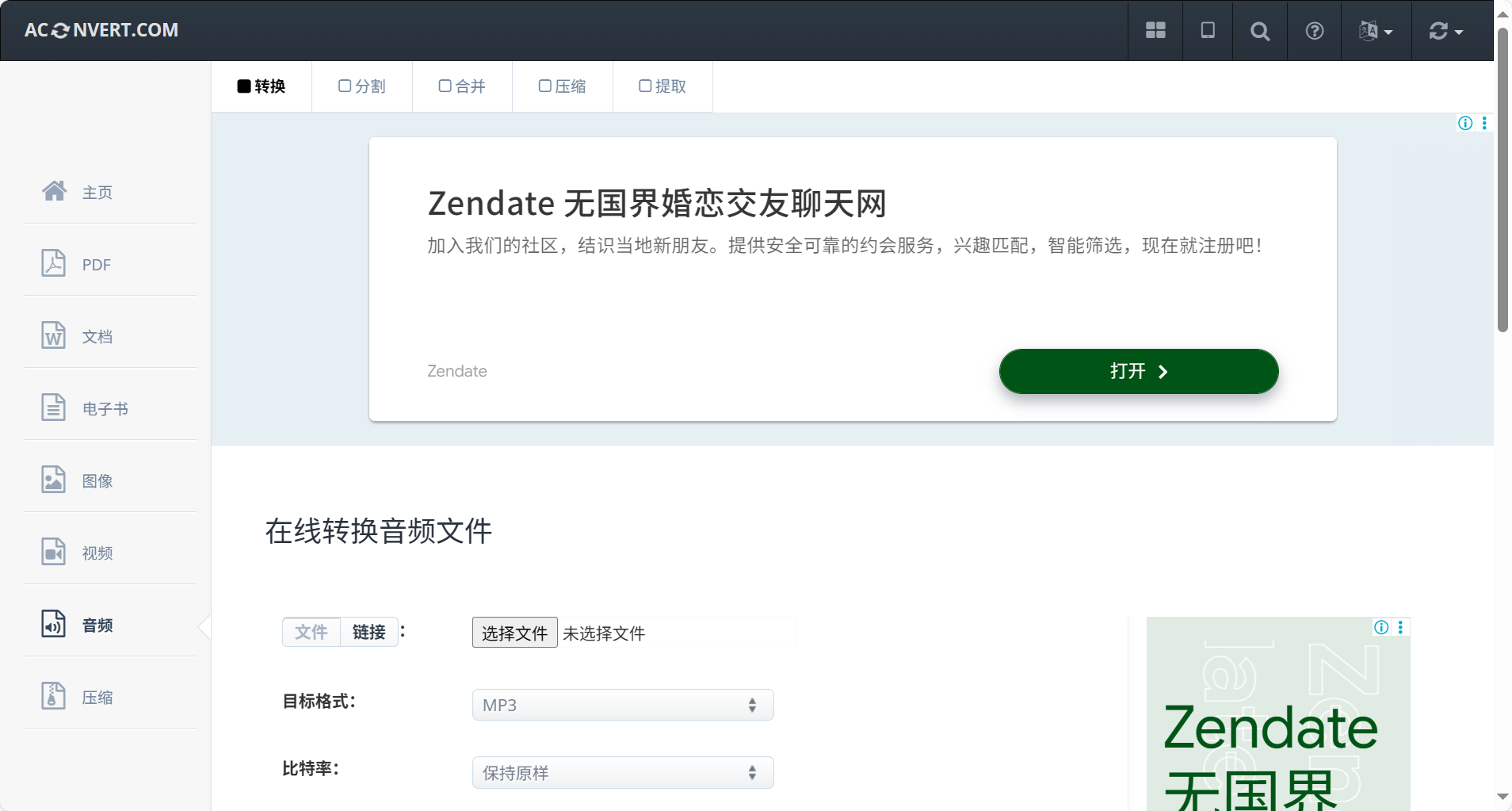Image resolution: width=1512 pixels, height=811 pixels.
Task: Switch to the 合并 tab
Action: tap(462, 86)
